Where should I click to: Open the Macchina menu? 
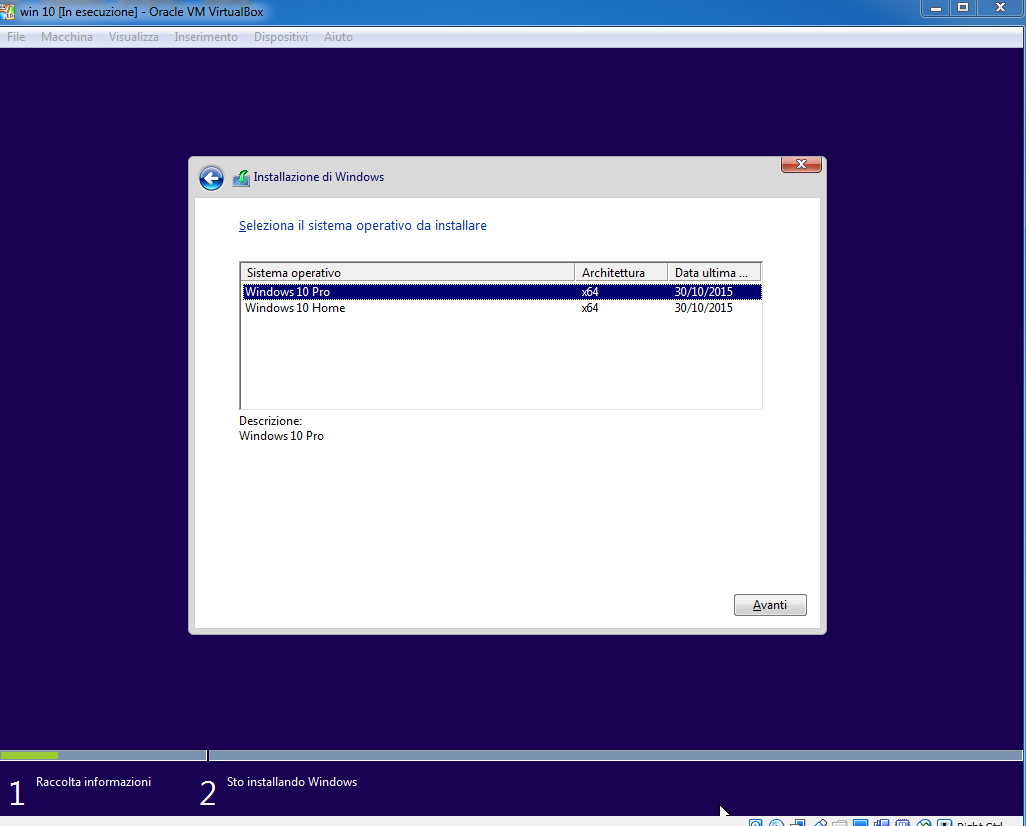67,37
